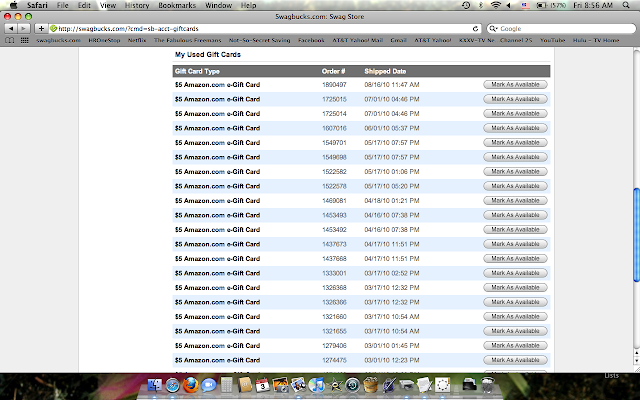Mark order 1274475 as available
The height and width of the screenshot is (400, 640).
click(515, 360)
